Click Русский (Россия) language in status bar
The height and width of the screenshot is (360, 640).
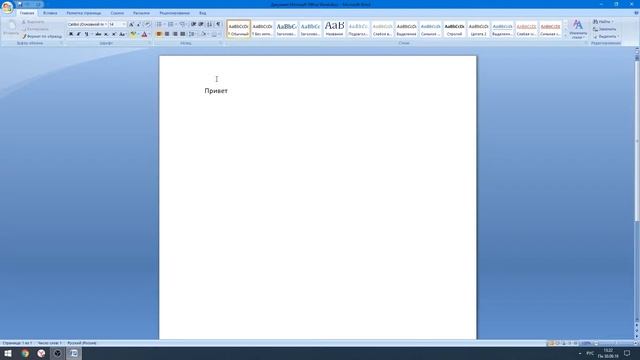[x=82, y=343]
